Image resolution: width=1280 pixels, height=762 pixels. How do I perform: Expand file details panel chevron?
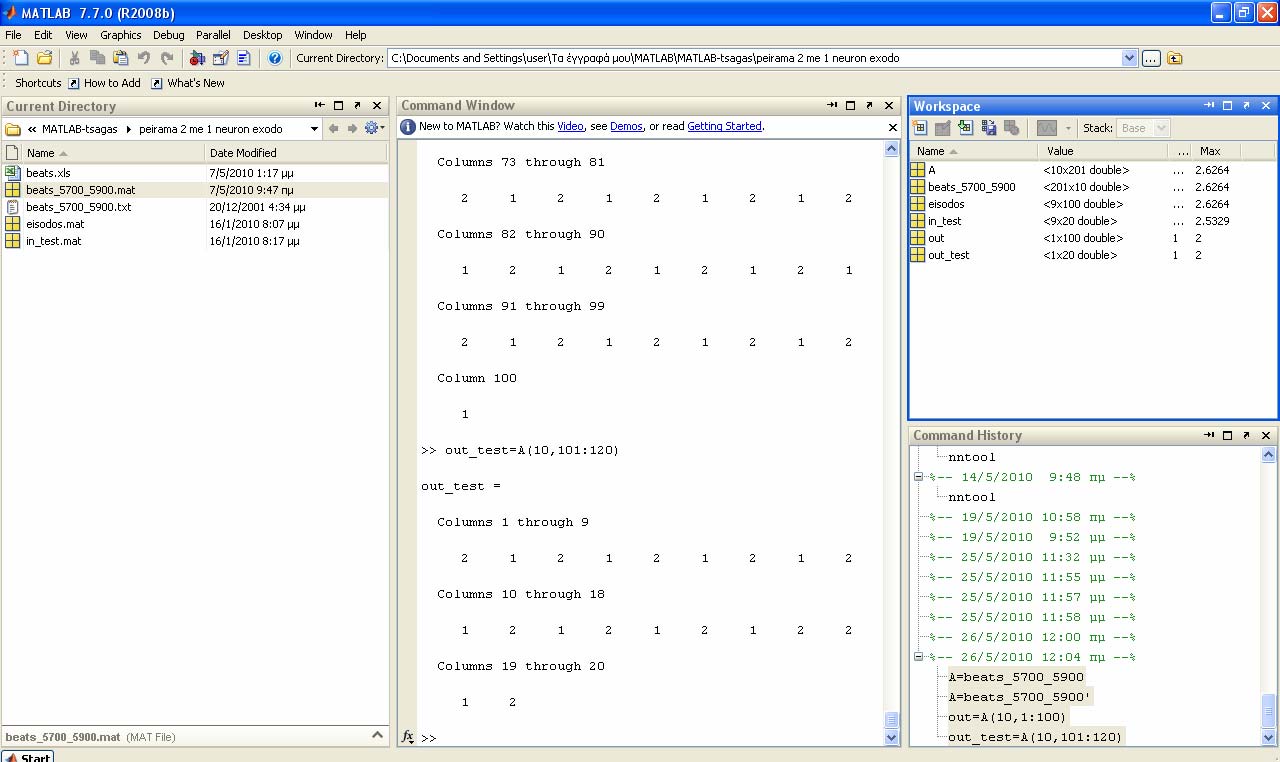click(x=377, y=735)
